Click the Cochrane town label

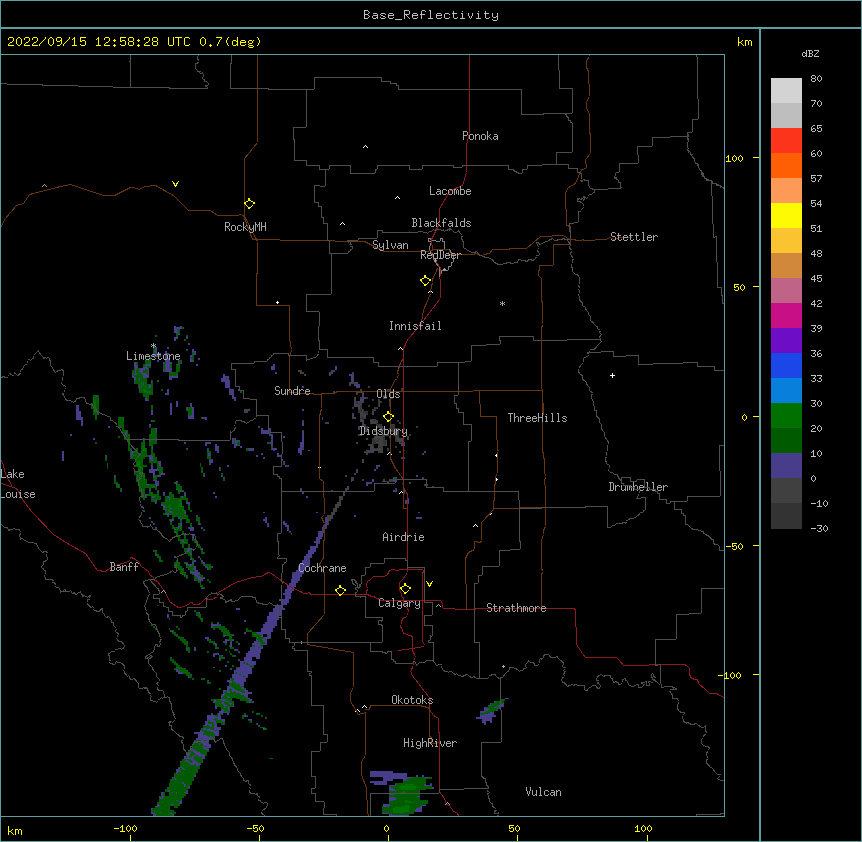click(322, 568)
